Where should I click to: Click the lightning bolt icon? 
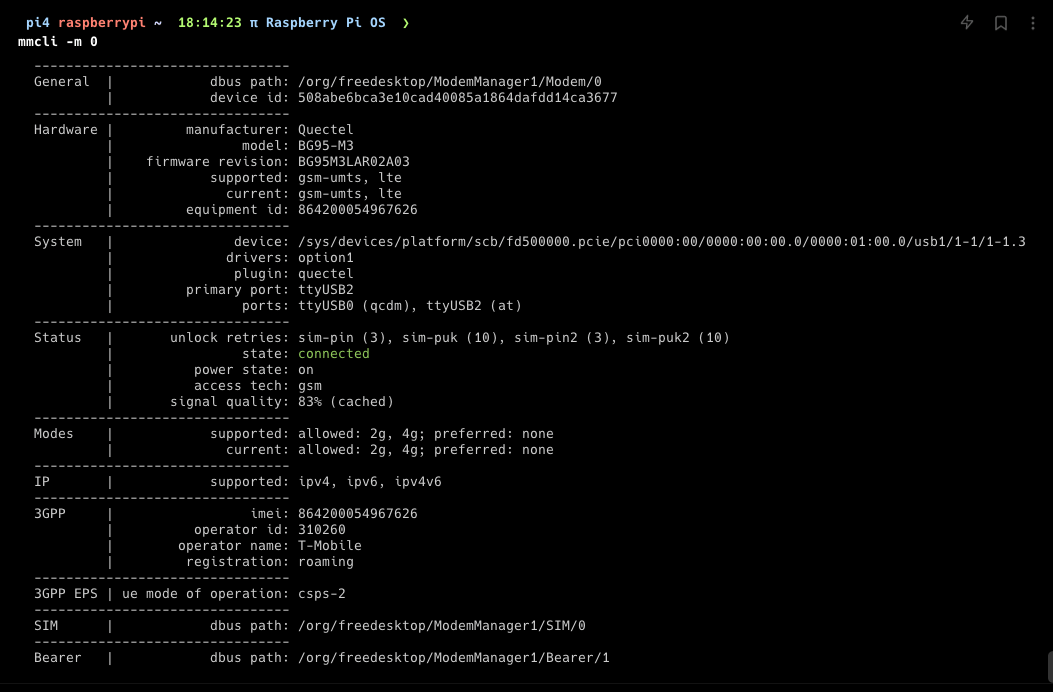point(967,22)
